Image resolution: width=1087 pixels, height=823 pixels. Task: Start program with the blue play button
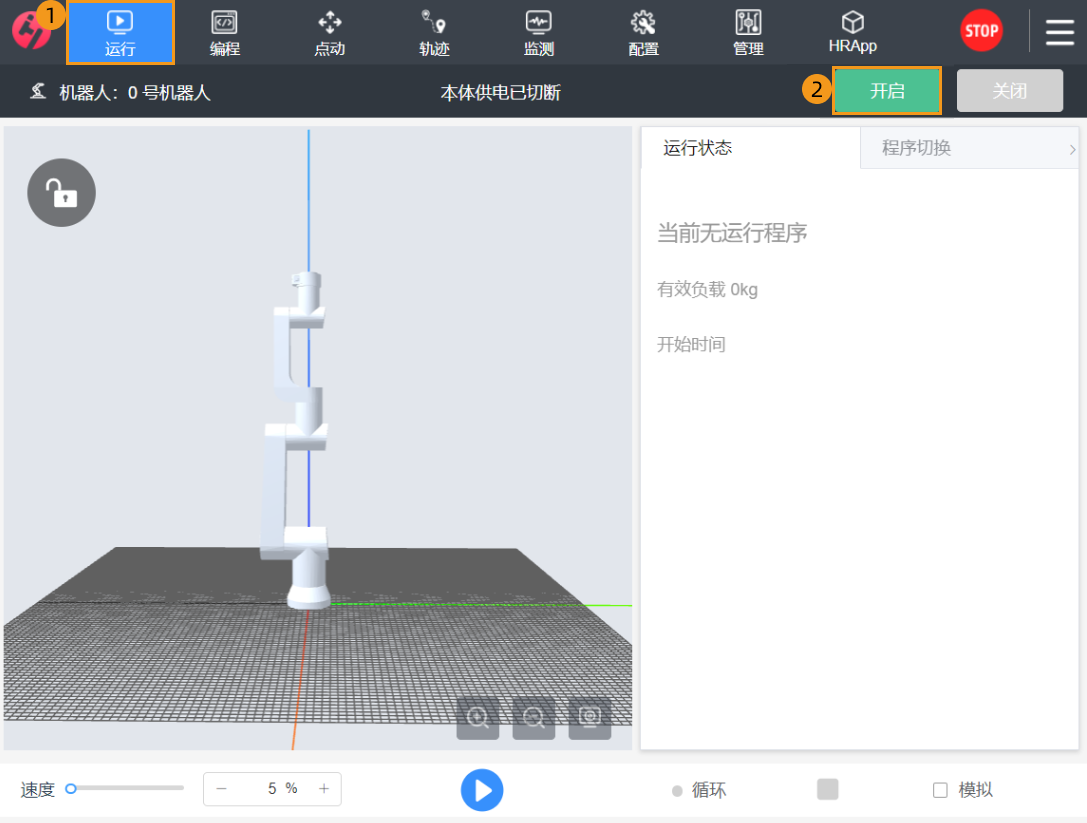[x=482, y=790]
